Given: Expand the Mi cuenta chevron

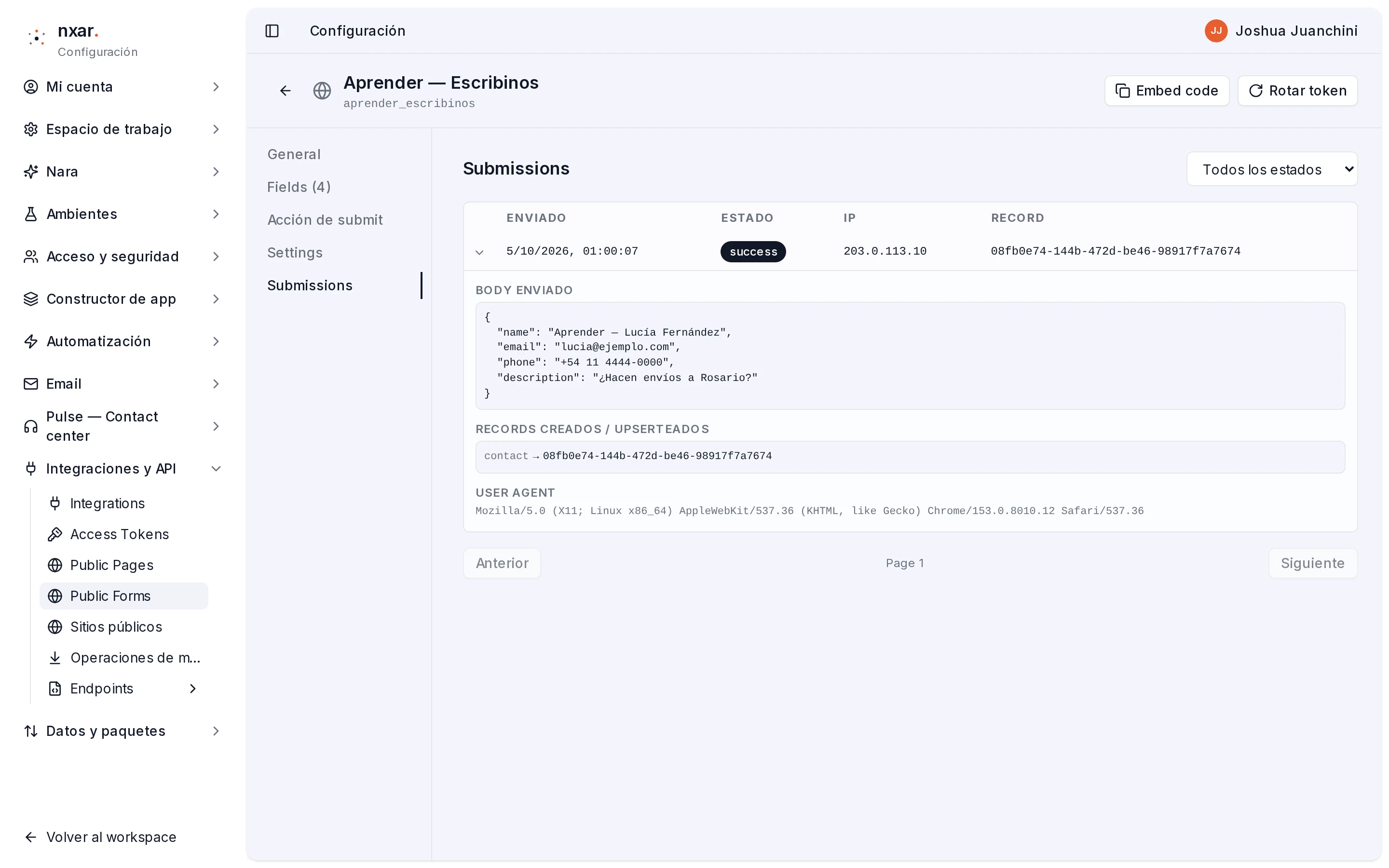Looking at the screenshot, I should (217, 87).
